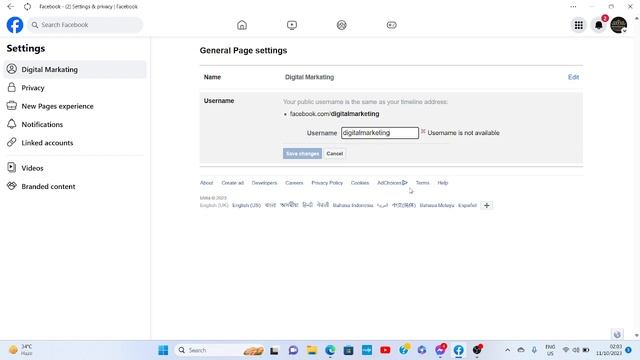Click the Name row label
This screenshot has width=640, height=360.
coord(212,77)
